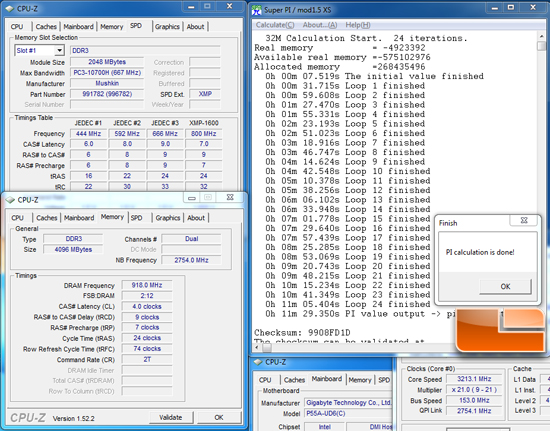Click the Module Size value 2048 MBytes
This screenshot has height=431, width=550.
107,62
